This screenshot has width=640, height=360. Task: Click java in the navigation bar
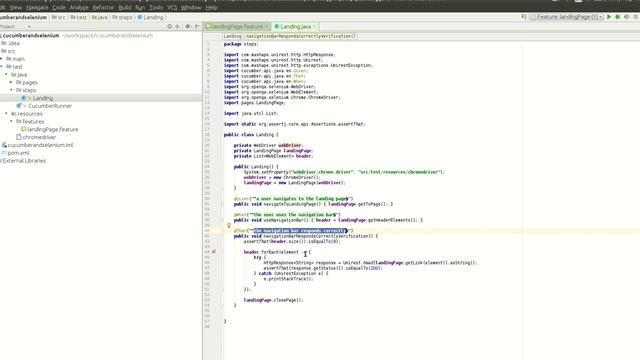(x=100, y=17)
